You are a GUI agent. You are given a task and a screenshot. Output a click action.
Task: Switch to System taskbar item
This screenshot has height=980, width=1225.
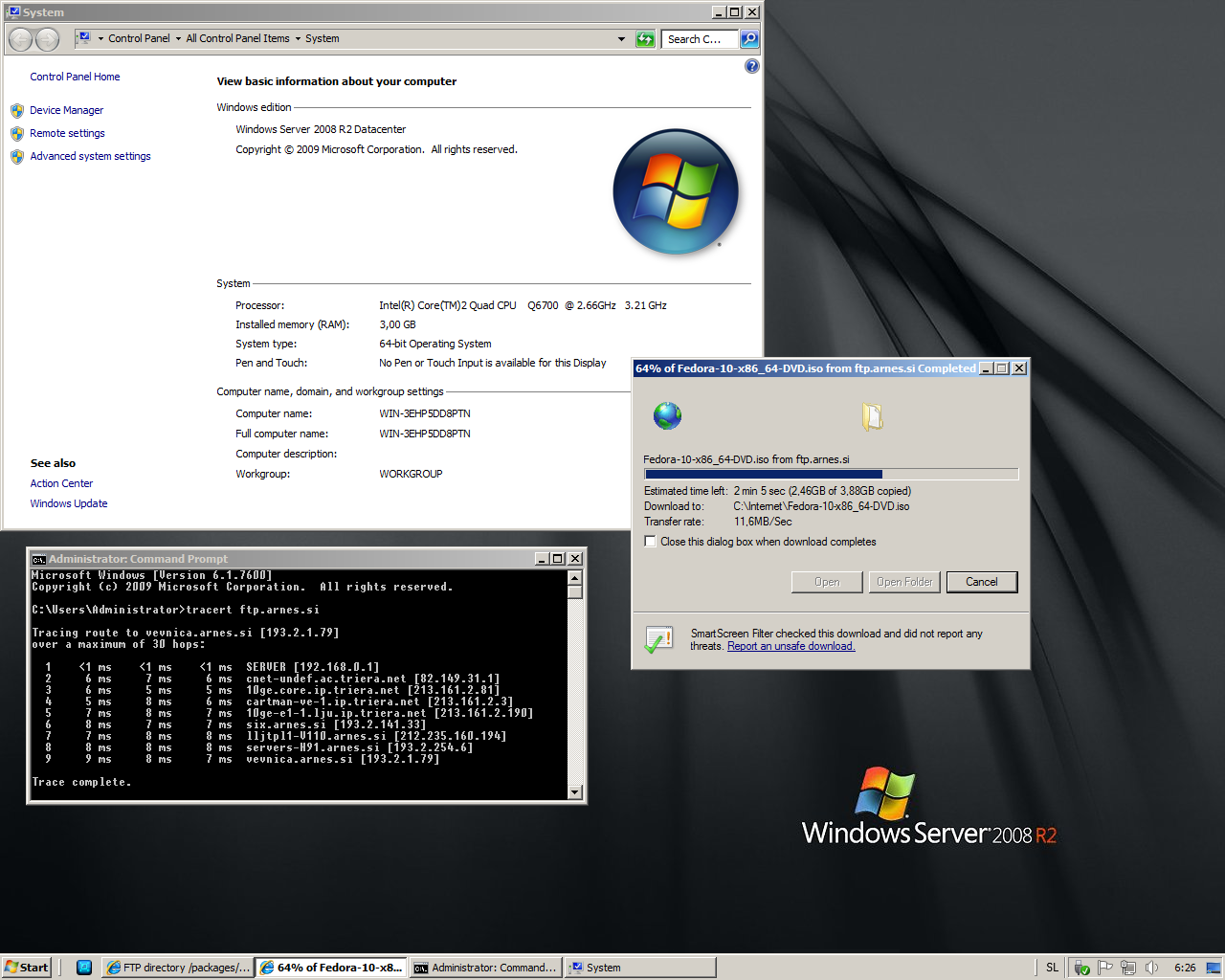639,968
